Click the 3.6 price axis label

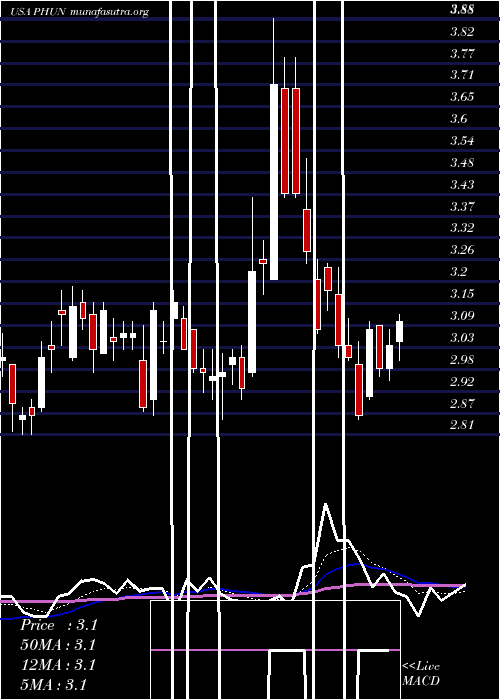coord(458,119)
